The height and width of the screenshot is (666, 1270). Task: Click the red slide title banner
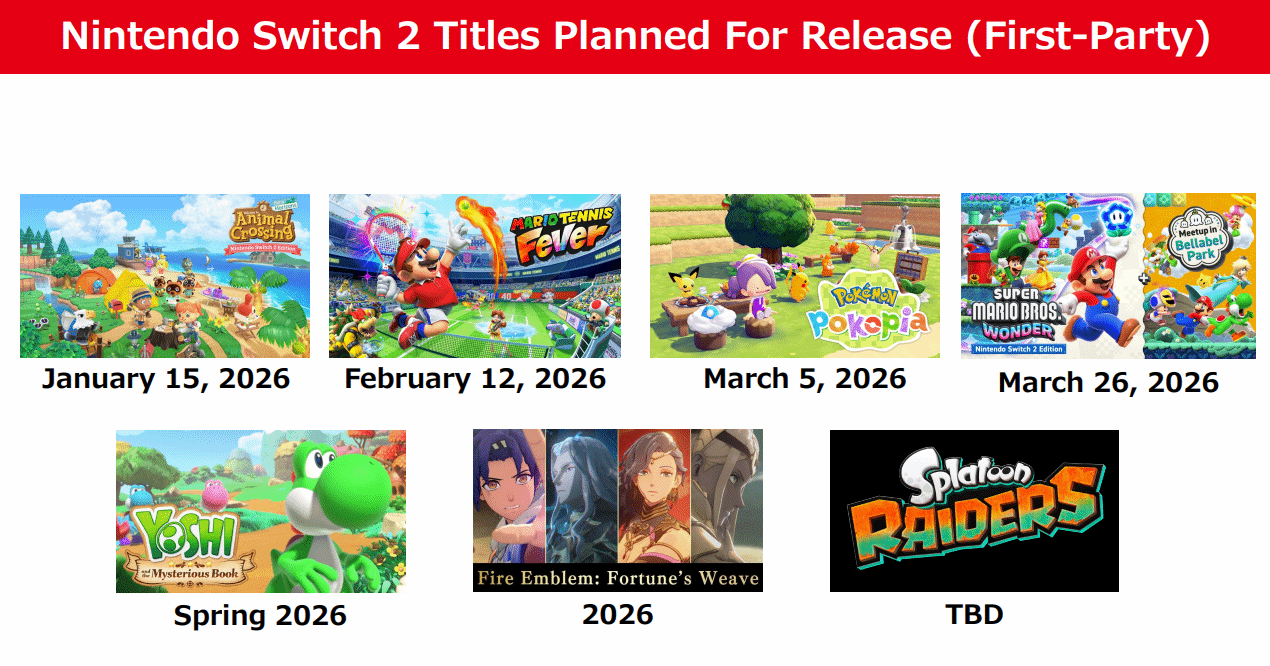(x=635, y=37)
